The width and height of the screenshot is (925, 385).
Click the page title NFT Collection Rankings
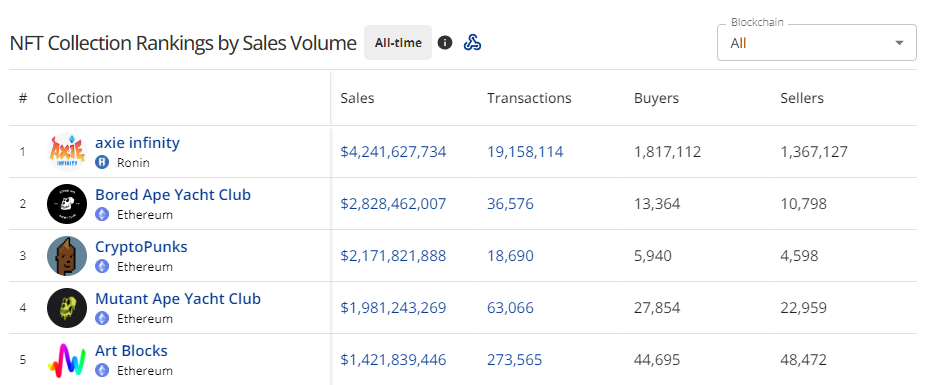[183, 43]
